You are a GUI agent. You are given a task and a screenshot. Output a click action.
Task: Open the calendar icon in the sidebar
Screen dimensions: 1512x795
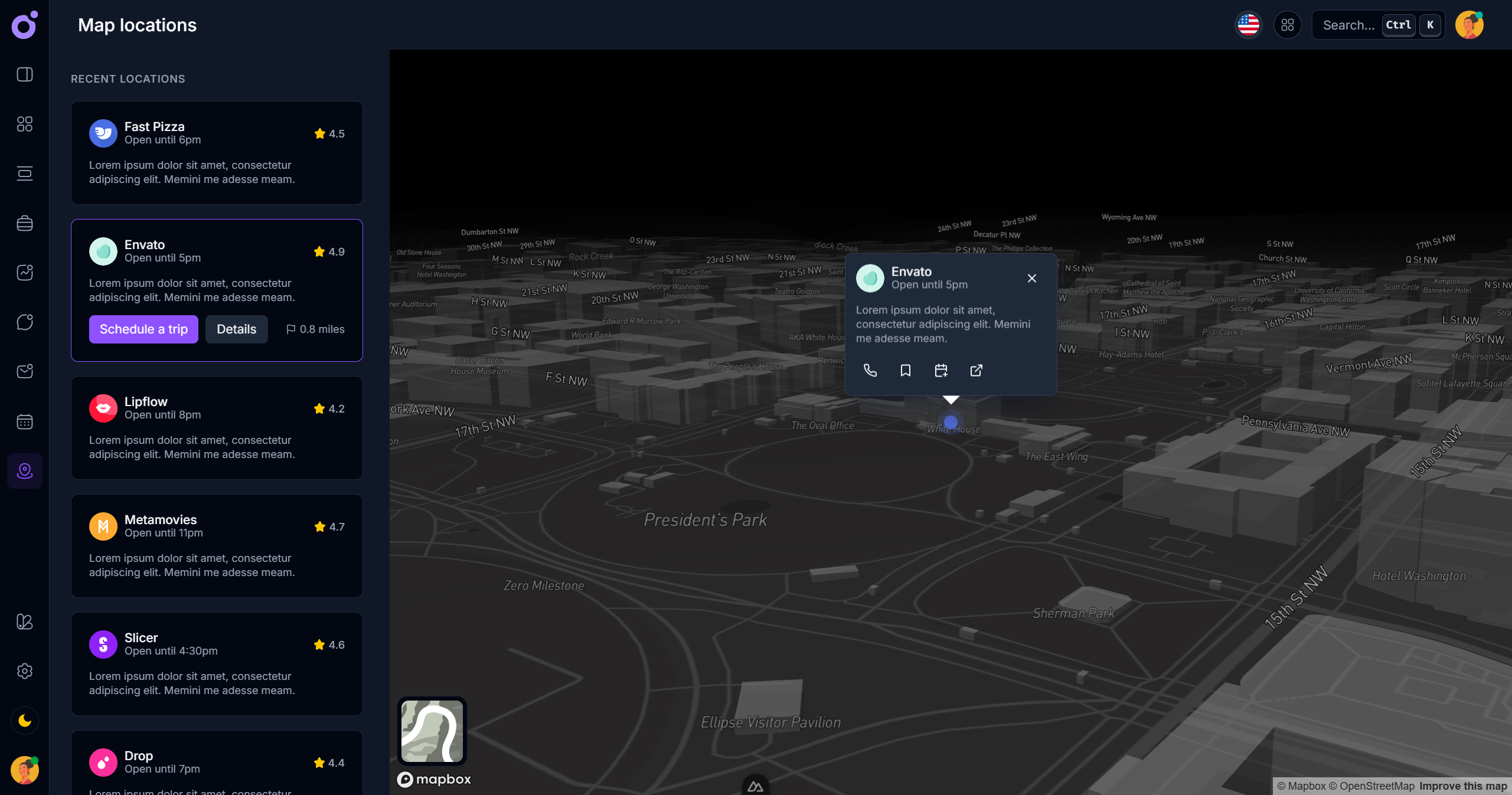(25, 421)
